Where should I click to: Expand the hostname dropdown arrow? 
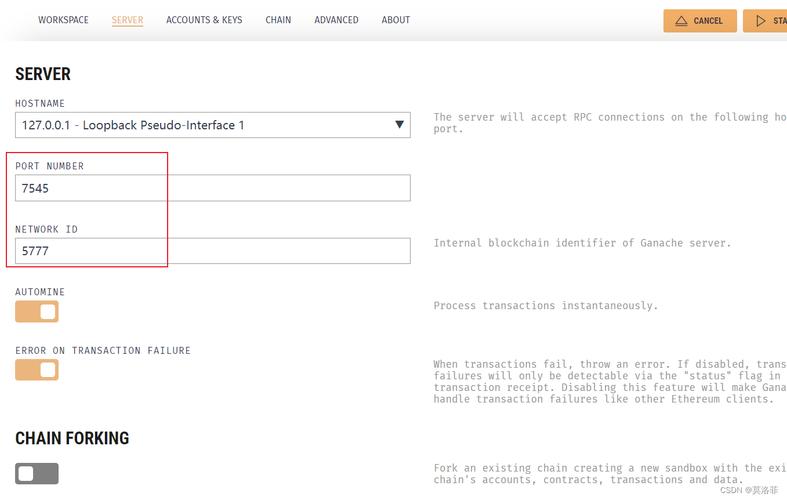tap(400, 124)
